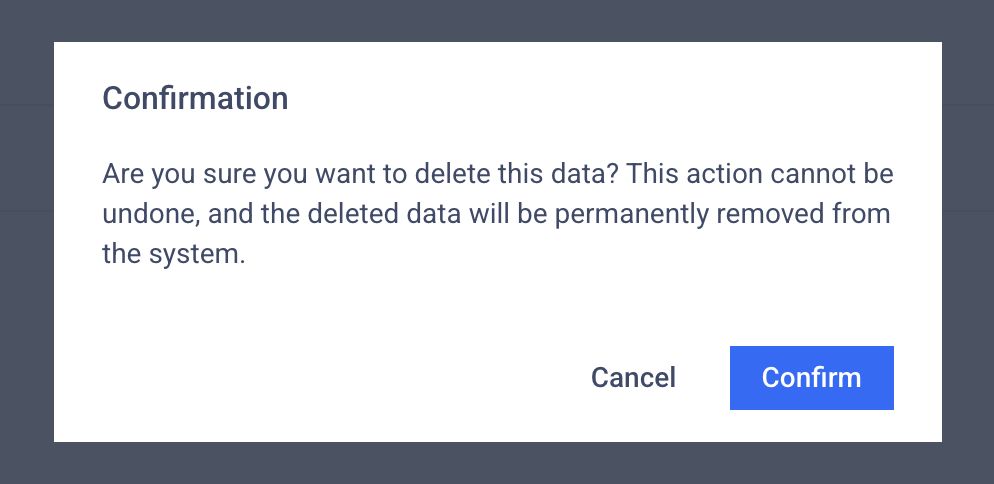Click the delete warning message text

[x=497, y=214]
